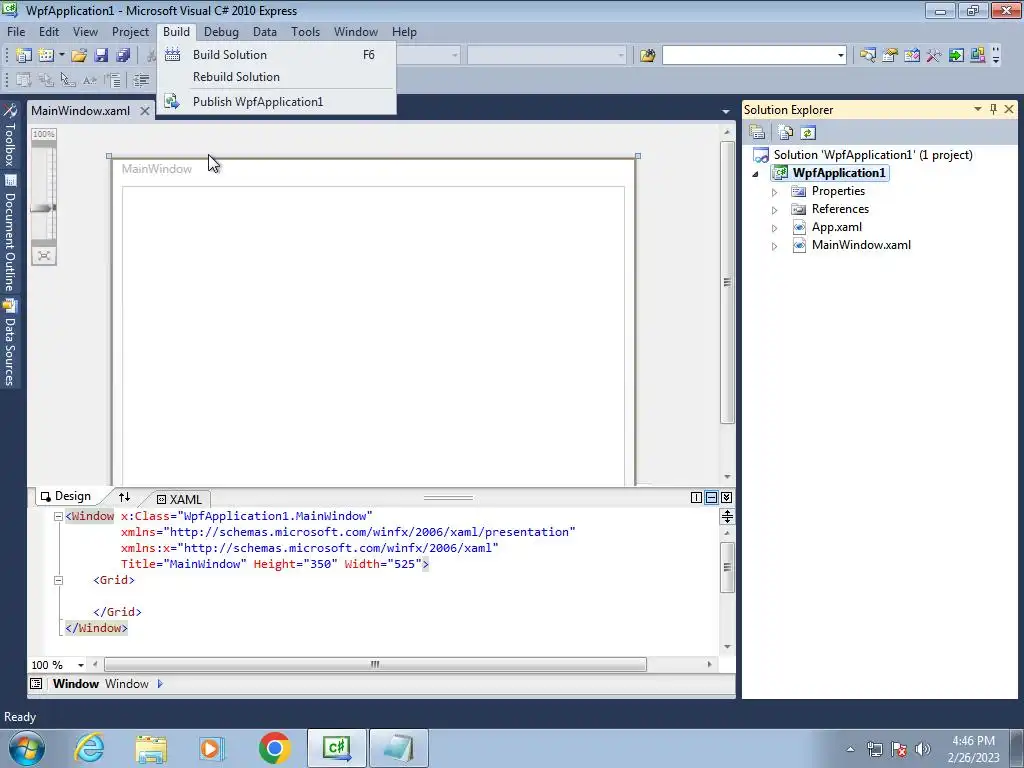Click the Swap Panes arrows icon
The image size is (1024, 768).
[x=124, y=497]
